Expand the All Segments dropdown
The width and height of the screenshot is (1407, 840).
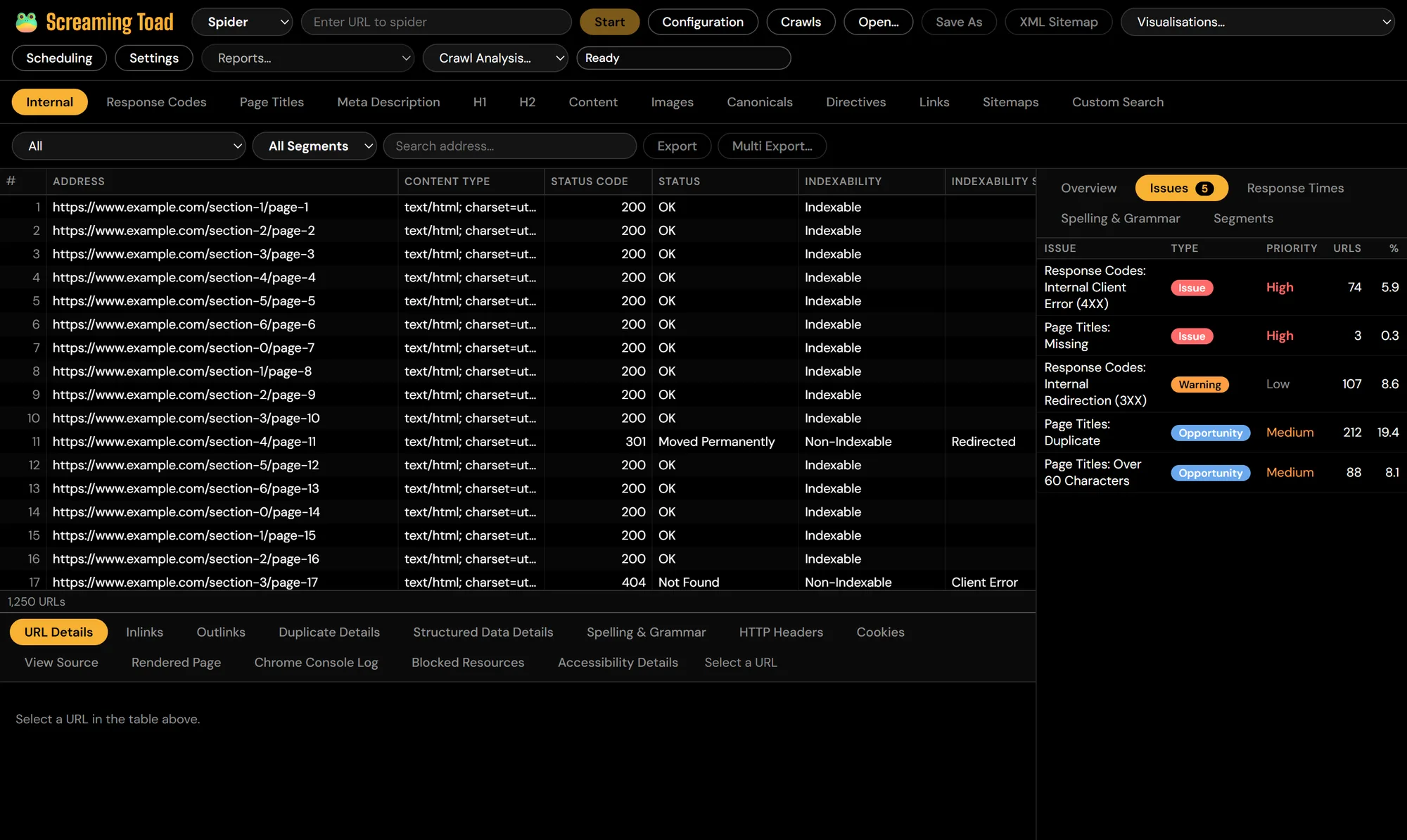point(314,146)
